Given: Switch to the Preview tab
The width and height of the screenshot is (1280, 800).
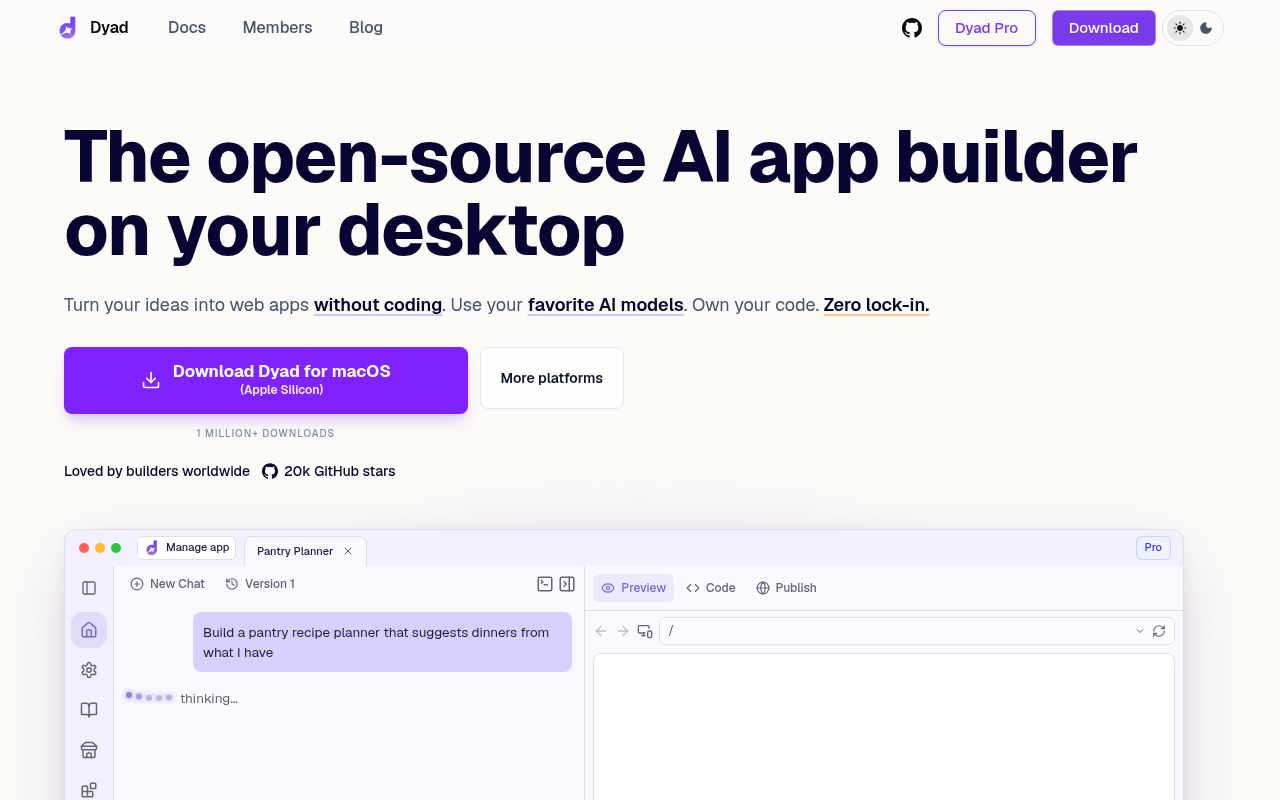Looking at the screenshot, I should 633,588.
